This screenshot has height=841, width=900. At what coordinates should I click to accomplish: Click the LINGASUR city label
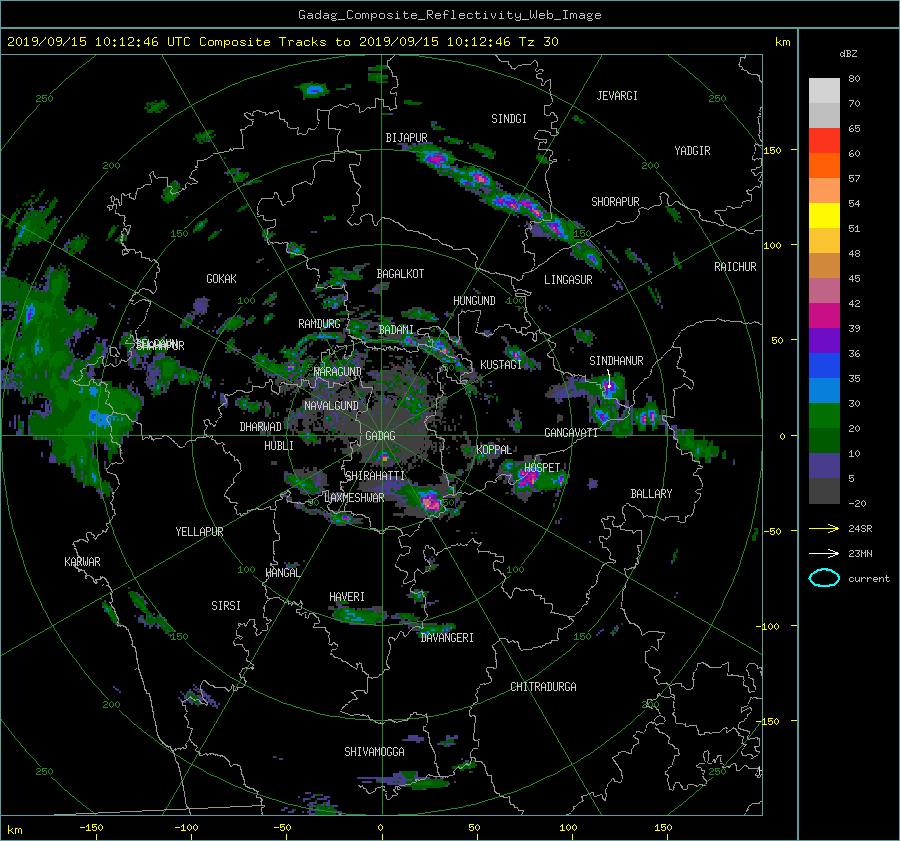pyautogui.click(x=568, y=280)
